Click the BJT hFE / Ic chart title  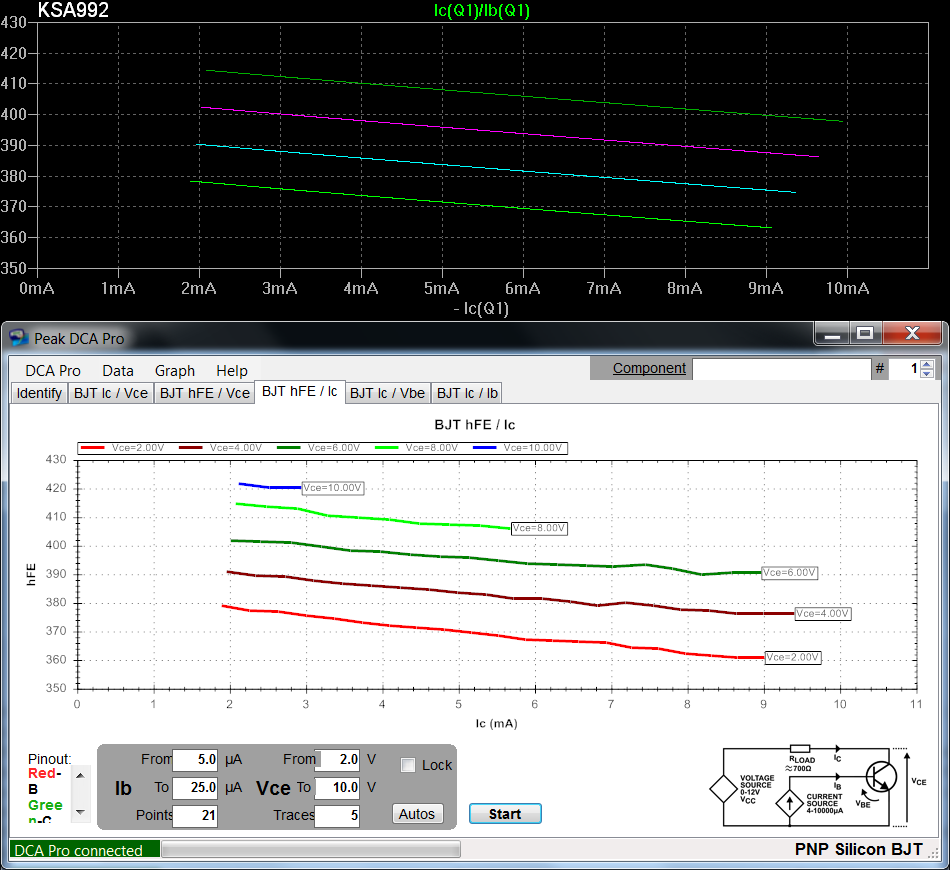tap(474, 425)
